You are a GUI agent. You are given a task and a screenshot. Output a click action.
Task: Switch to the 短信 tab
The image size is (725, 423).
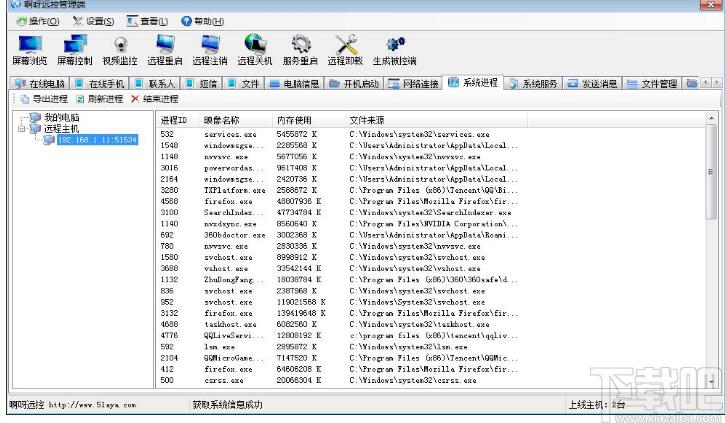click(x=202, y=84)
